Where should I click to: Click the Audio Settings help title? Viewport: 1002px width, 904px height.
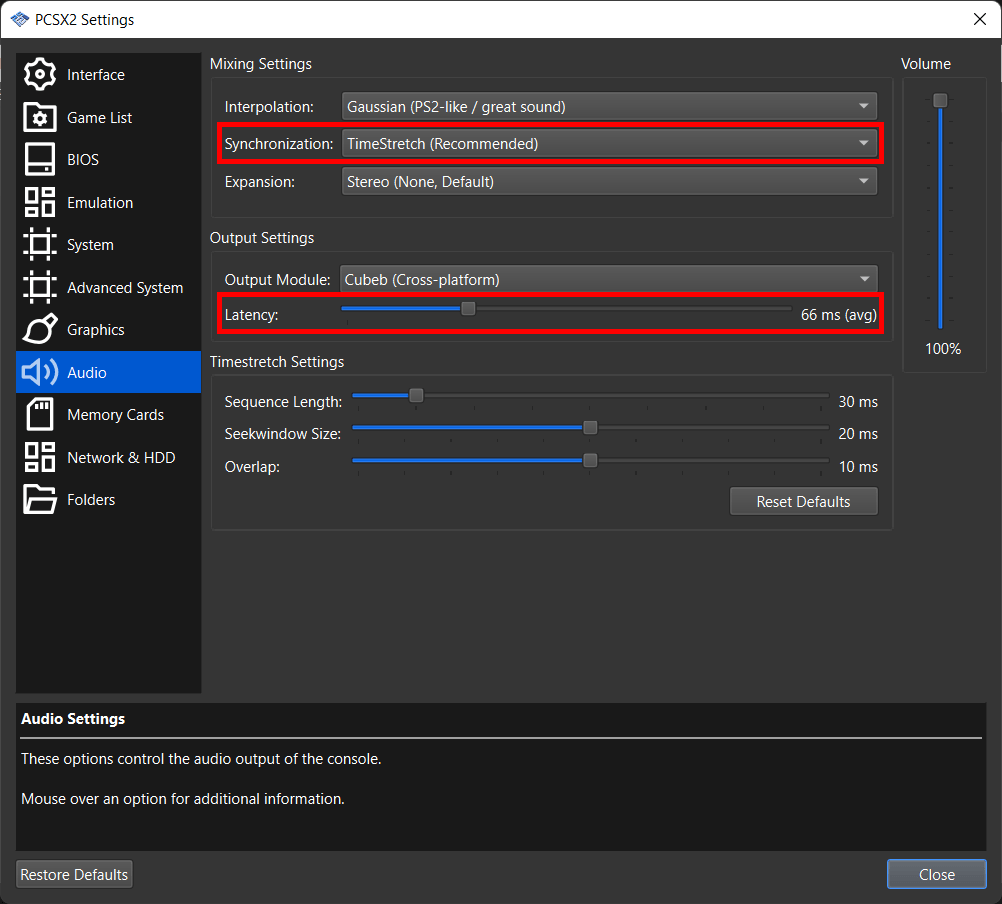coord(73,719)
